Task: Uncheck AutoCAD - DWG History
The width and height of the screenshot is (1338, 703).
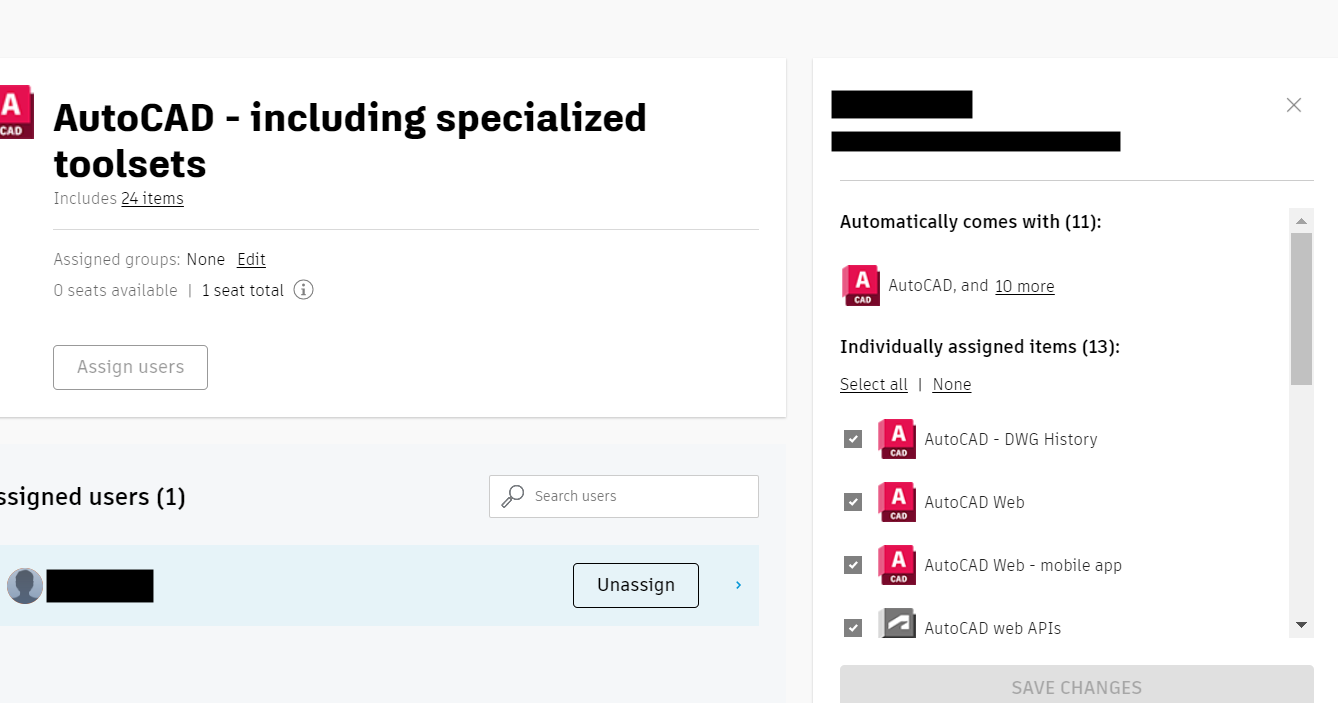Action: coord(853,439)
